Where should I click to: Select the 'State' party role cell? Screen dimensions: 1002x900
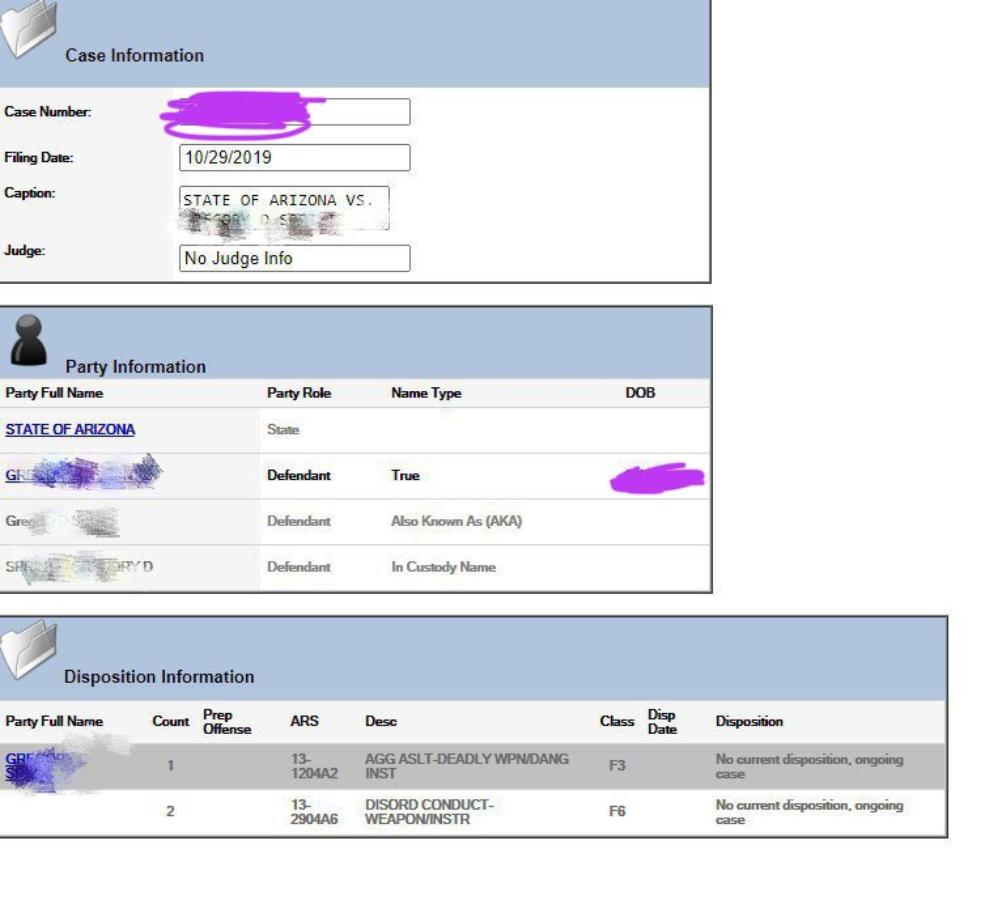[x=283, y=430]
